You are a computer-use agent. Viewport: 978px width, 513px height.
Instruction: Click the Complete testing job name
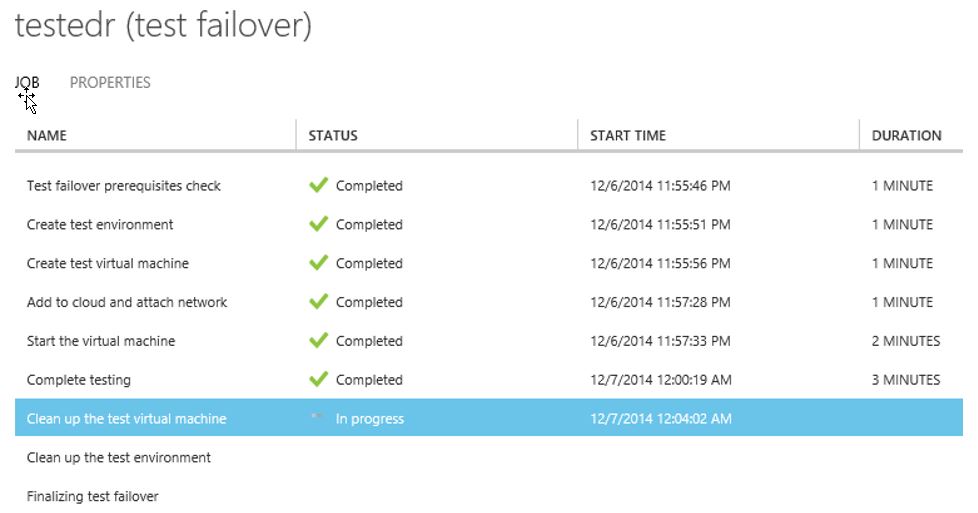click(79, 379)
